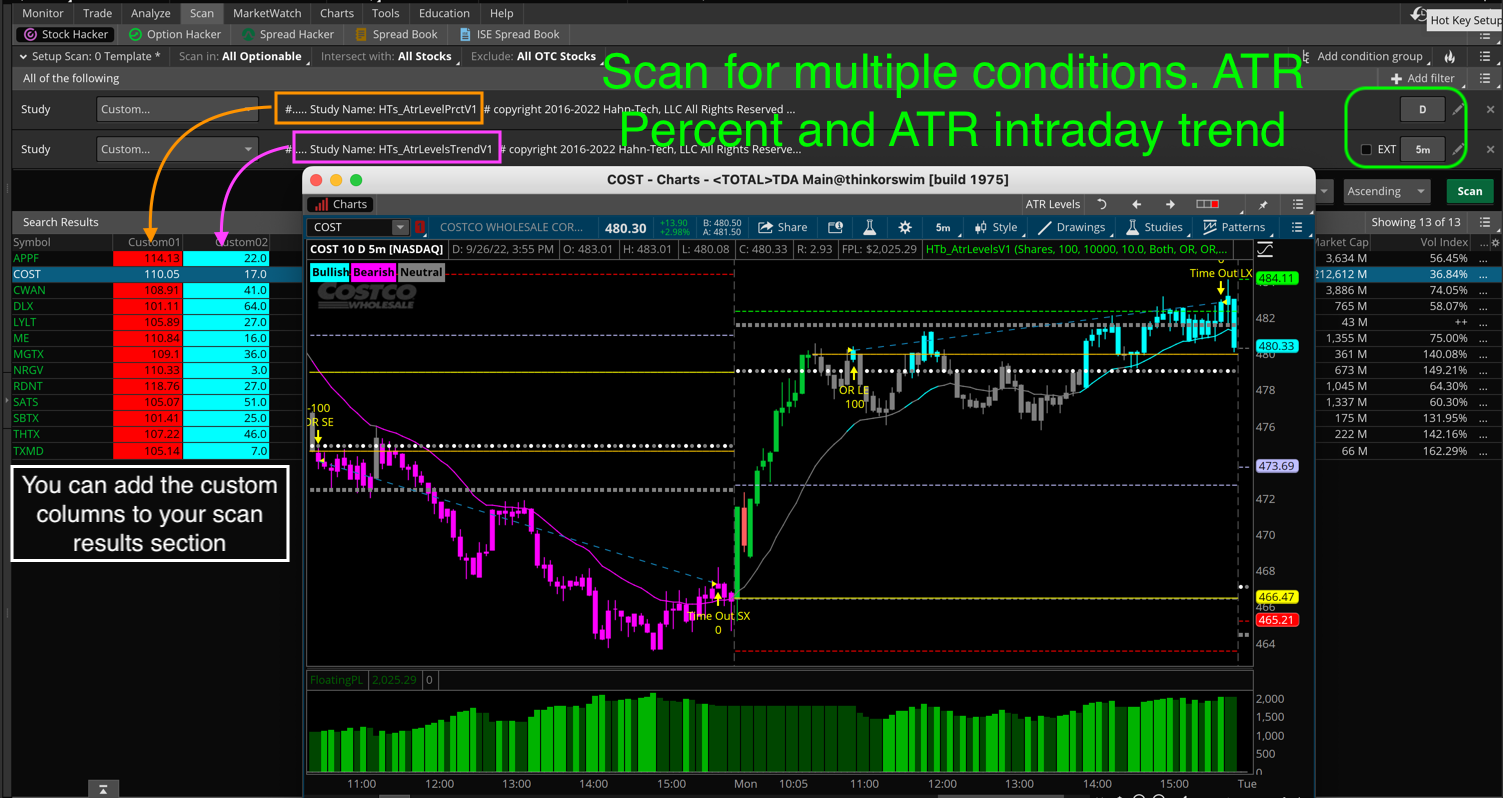
Task: Click the left arrow navigation icon
Action: coord(1136,204)
